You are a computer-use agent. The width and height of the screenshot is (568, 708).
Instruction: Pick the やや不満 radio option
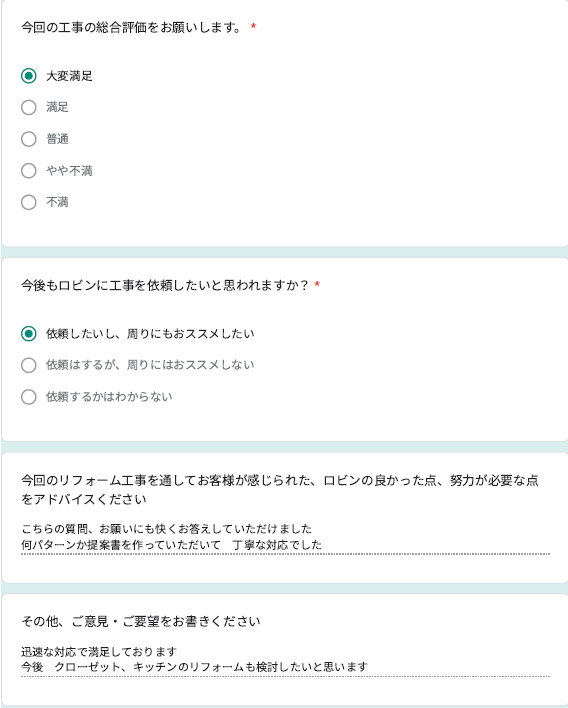[28, 171]
